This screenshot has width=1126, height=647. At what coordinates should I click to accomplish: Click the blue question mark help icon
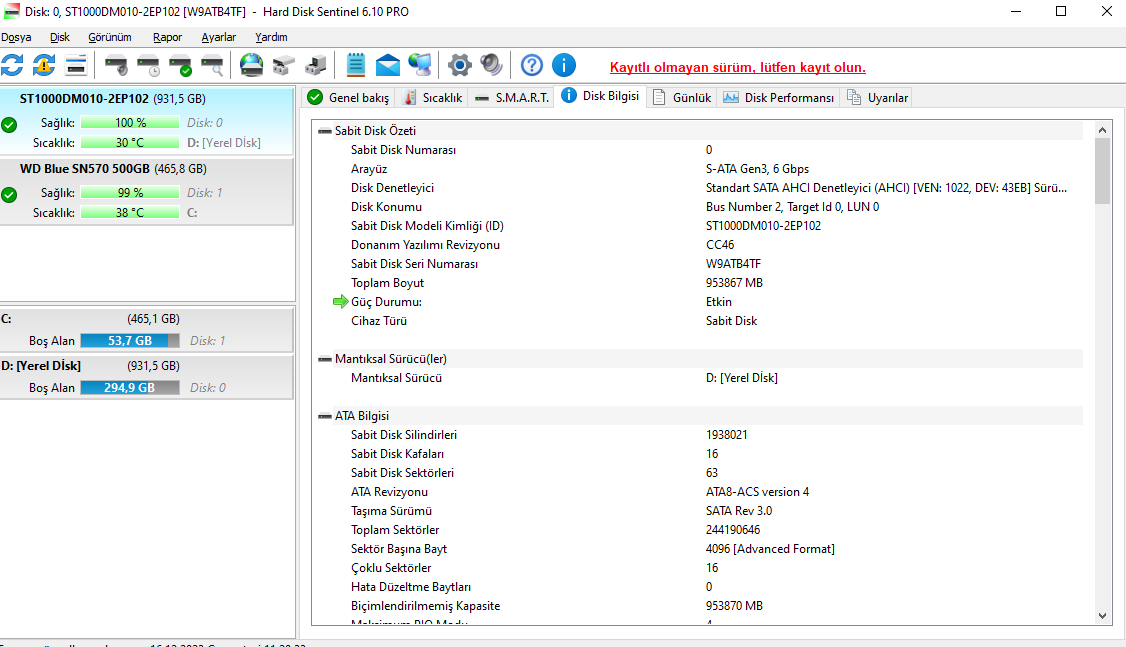click(x=532, y=66)
